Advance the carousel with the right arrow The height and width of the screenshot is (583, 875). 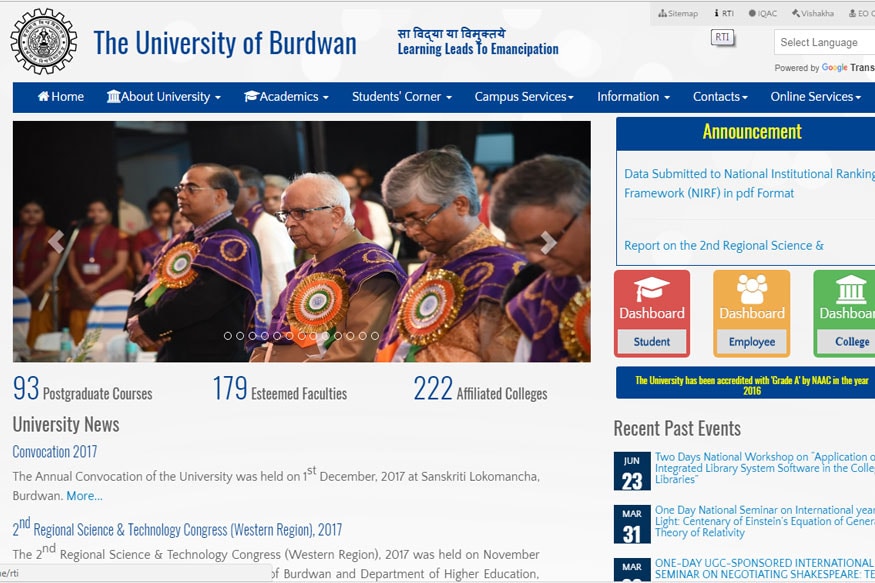tap(547, 241)
